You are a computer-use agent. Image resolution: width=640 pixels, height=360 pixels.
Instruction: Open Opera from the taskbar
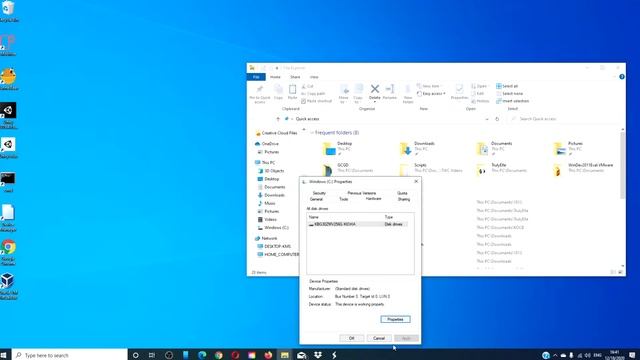click(x=235, y=355)
